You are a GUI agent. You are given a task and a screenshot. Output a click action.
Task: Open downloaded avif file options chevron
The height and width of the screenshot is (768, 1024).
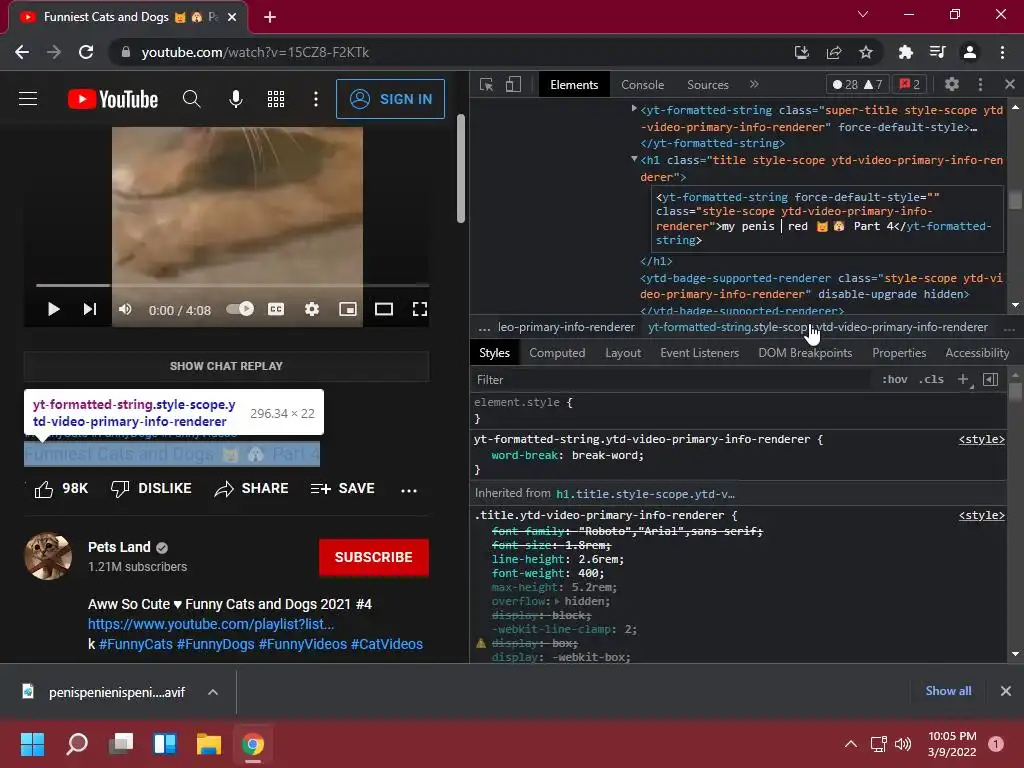point(213,692)
